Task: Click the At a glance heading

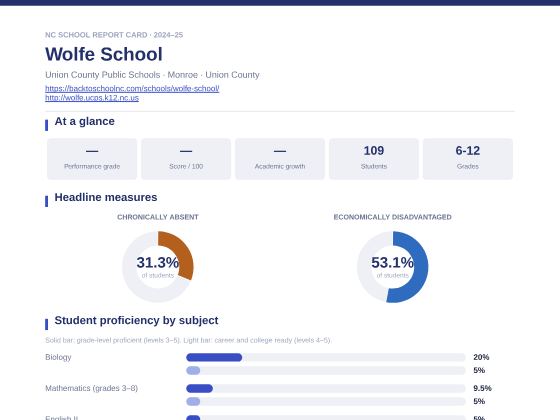Action: click(84, 121)
